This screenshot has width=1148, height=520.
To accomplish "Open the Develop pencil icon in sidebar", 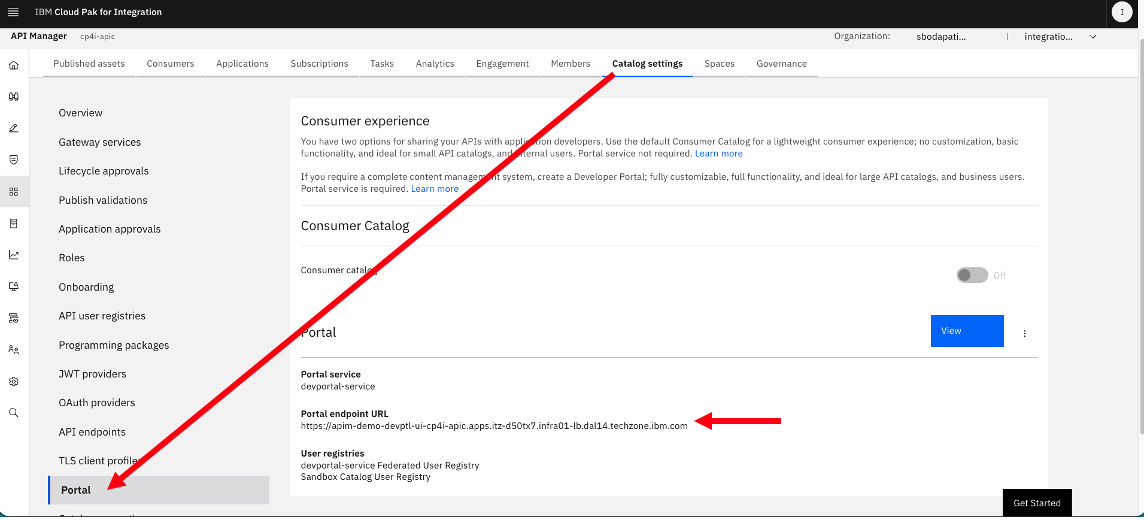I will (13, 128).
